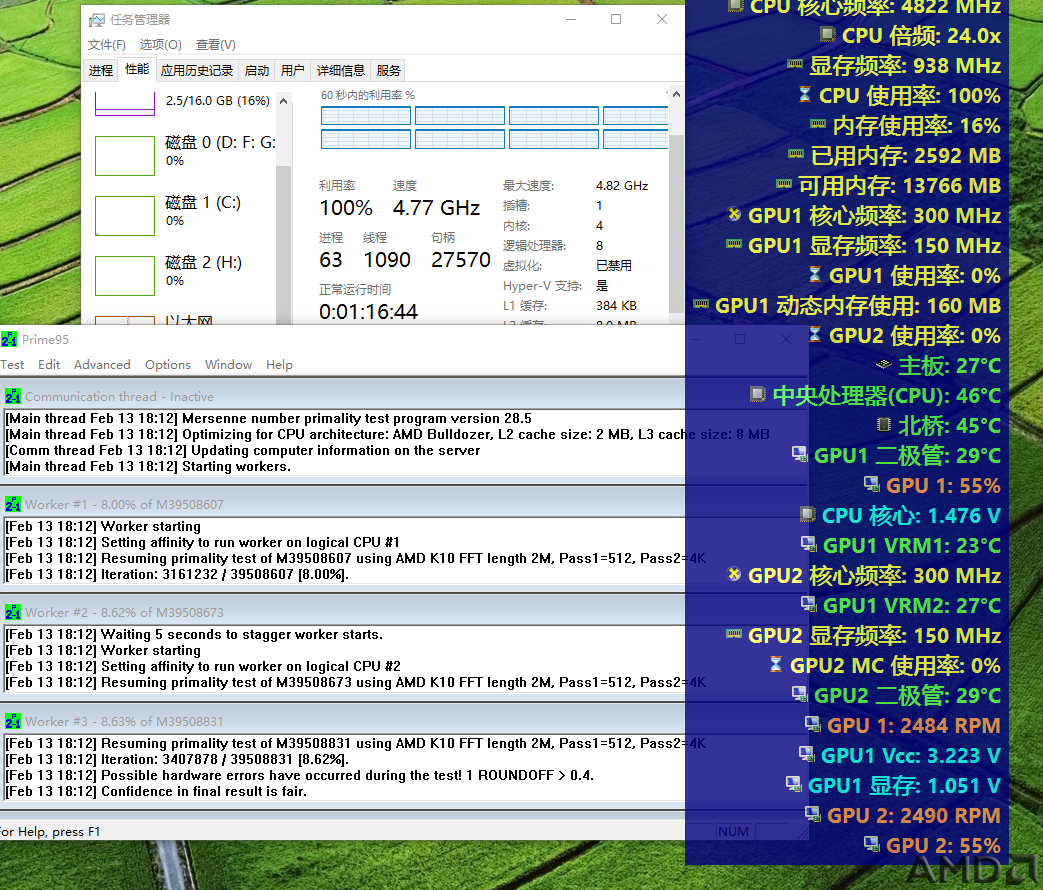The height and width of the screenshot is (890, 1043).
Task: Click the Worker #1 window icon in Prime95
Action: click(13, 504)
